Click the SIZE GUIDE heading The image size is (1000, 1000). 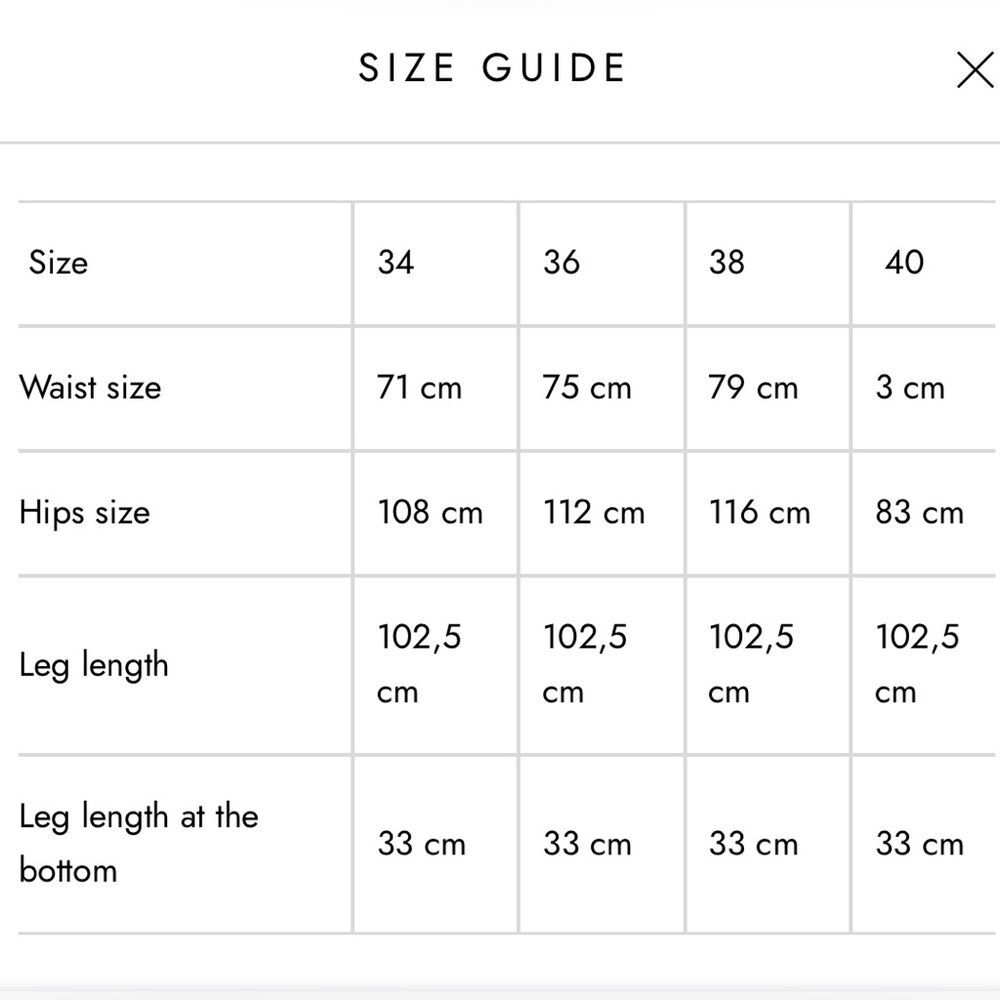point(493,68)
